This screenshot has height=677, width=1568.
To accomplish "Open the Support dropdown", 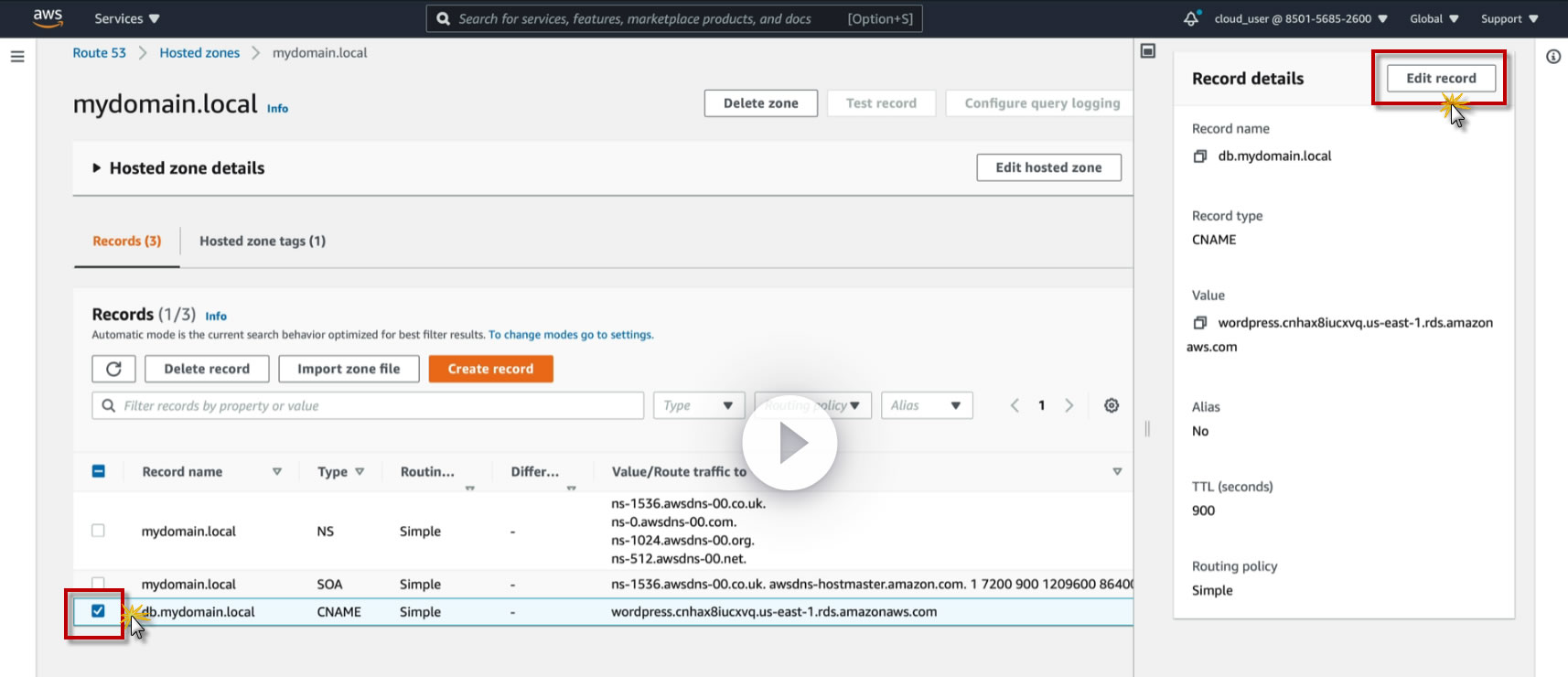I will tap(1509, 18).
